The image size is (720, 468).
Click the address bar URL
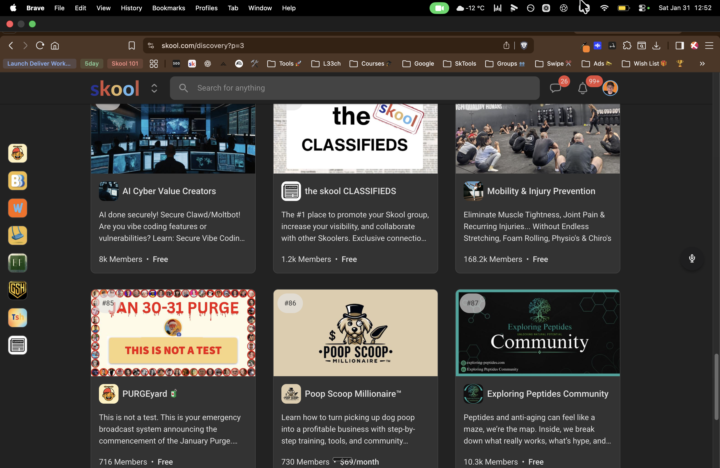click(202, 45)
